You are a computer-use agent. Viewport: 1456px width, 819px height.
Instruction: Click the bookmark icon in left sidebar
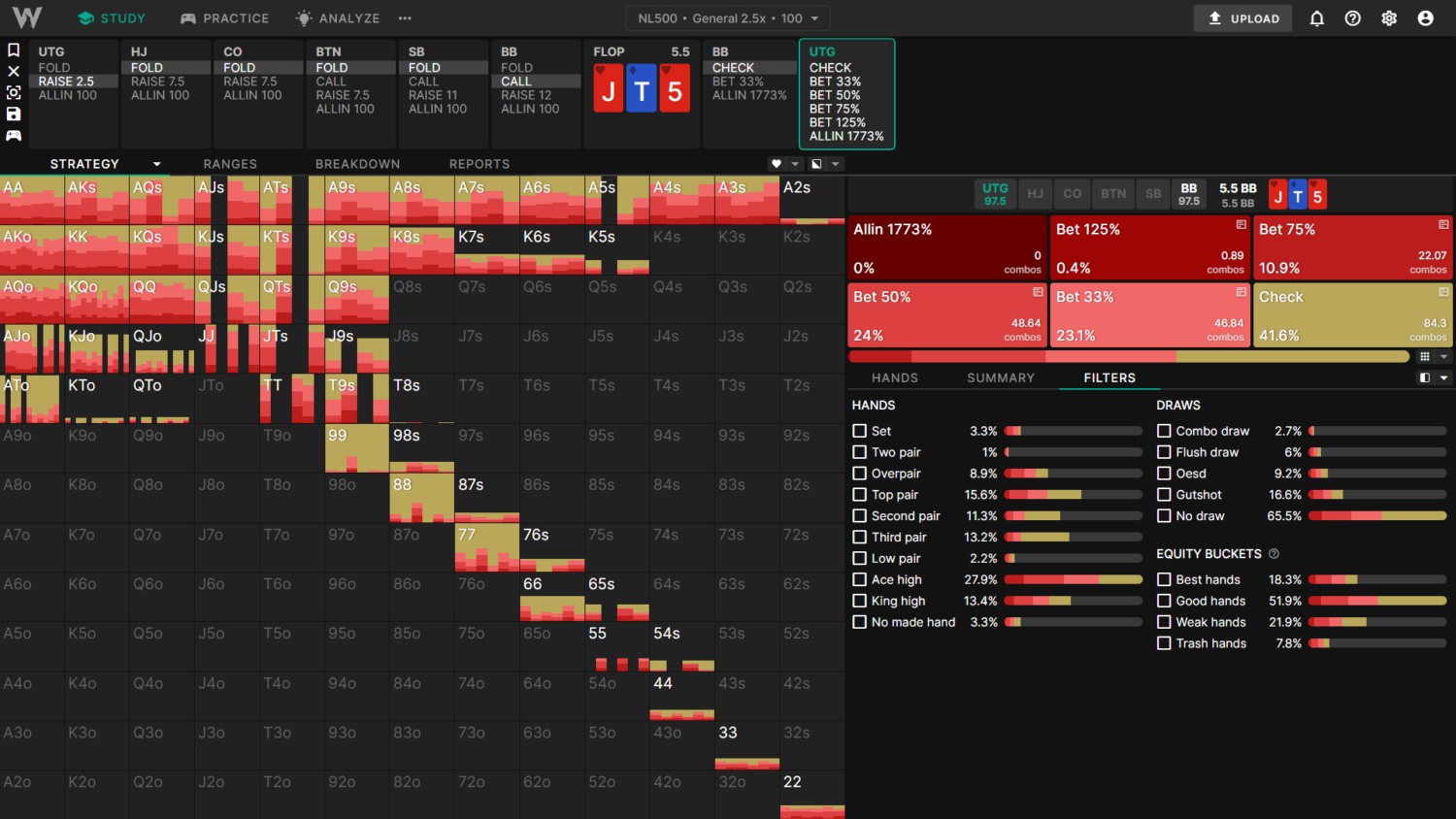[x=14, y=50]
